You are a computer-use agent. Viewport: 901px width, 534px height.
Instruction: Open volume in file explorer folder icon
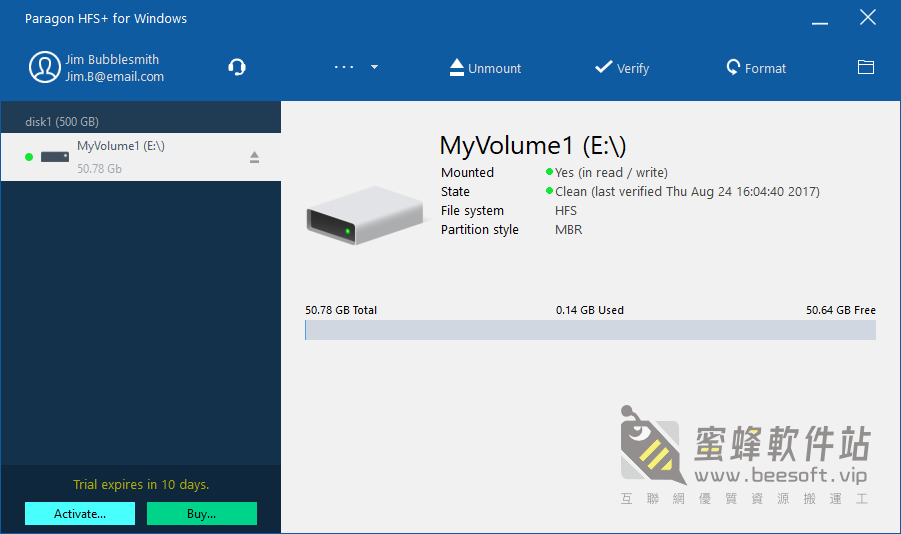[866, 67]
